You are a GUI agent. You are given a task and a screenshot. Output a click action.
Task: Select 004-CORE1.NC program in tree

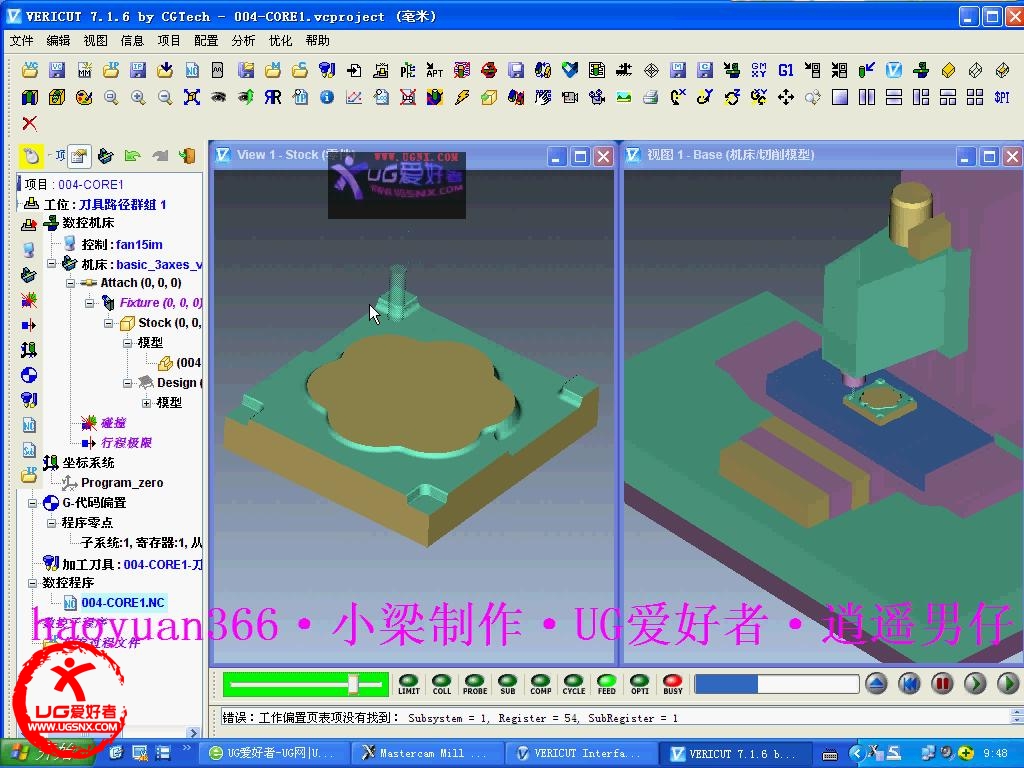[x=123, y=603]
